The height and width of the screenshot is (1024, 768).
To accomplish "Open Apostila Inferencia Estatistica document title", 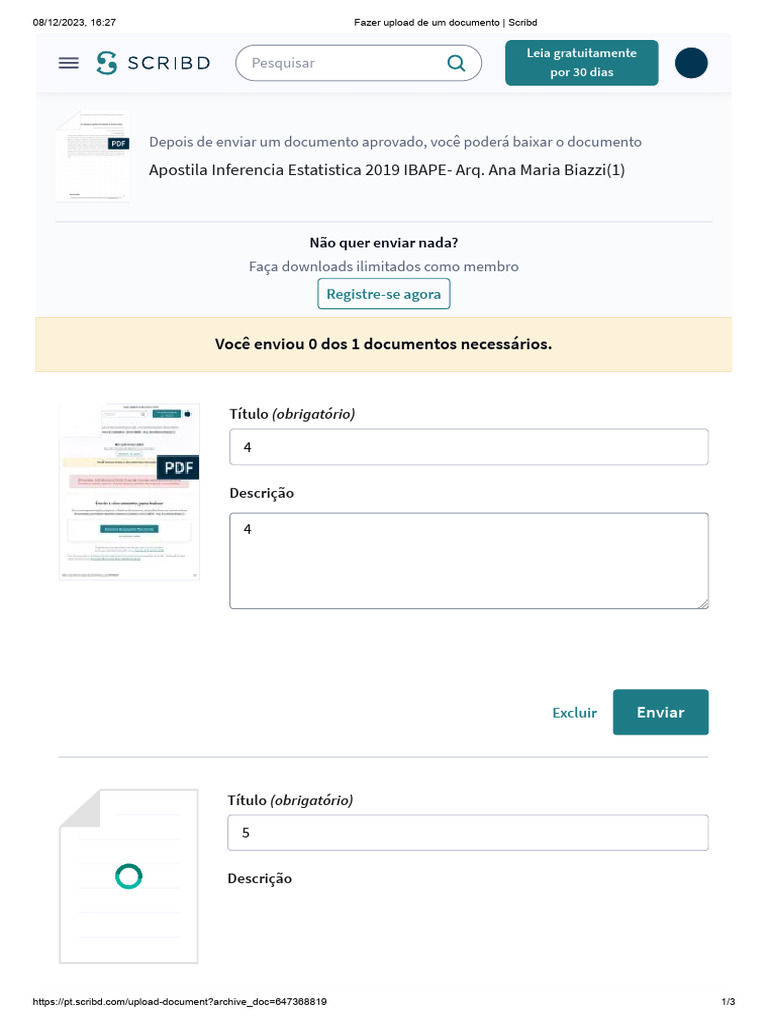I will [x=387, y=170].
